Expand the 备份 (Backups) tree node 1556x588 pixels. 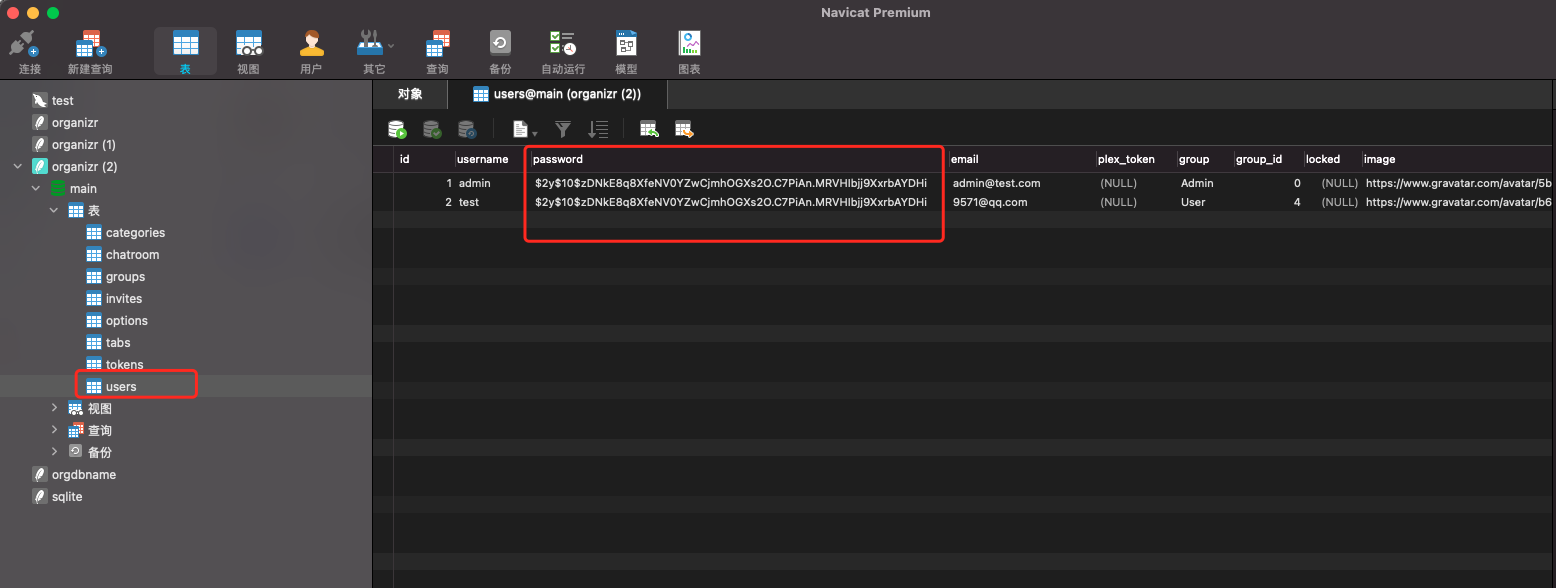55,453
